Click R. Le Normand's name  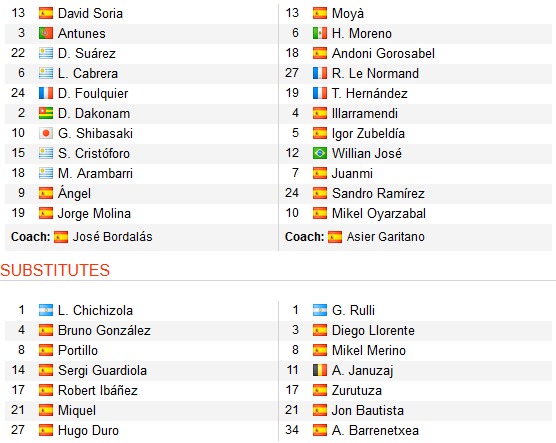pyautogui.click(x=375, y=73)
